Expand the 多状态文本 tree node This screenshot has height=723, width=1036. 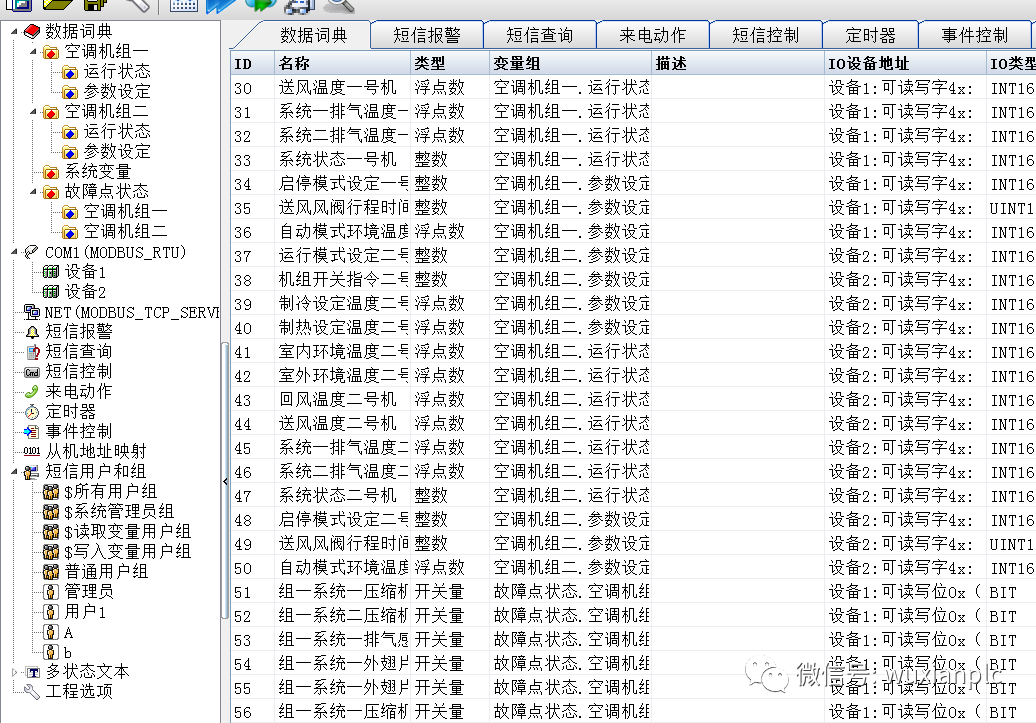[x=14, y=672]
